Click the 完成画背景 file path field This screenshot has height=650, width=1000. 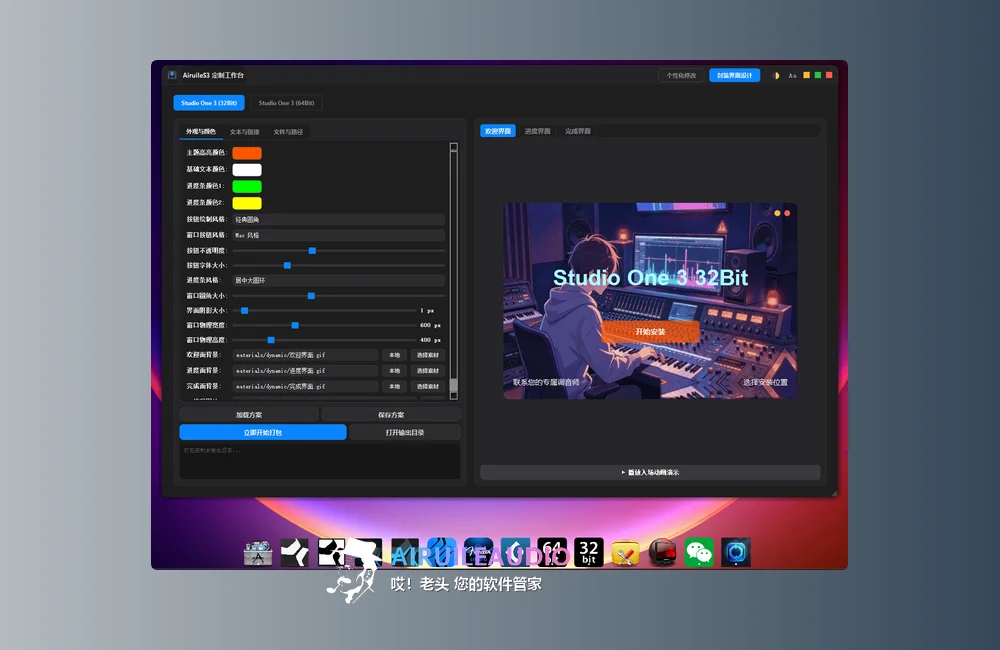(305, 387)
